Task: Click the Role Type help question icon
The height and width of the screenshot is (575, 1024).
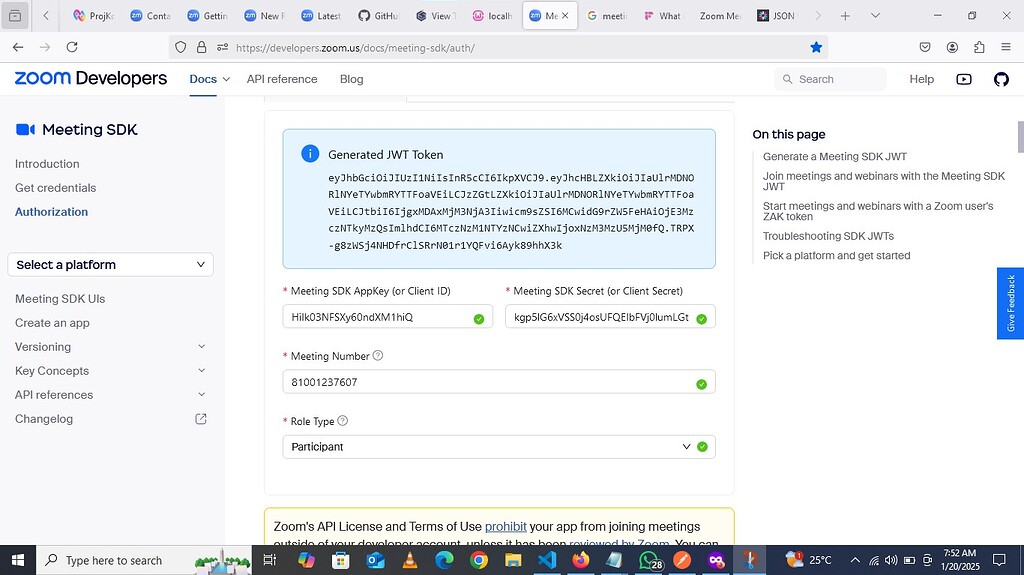Action: [342, 421]
